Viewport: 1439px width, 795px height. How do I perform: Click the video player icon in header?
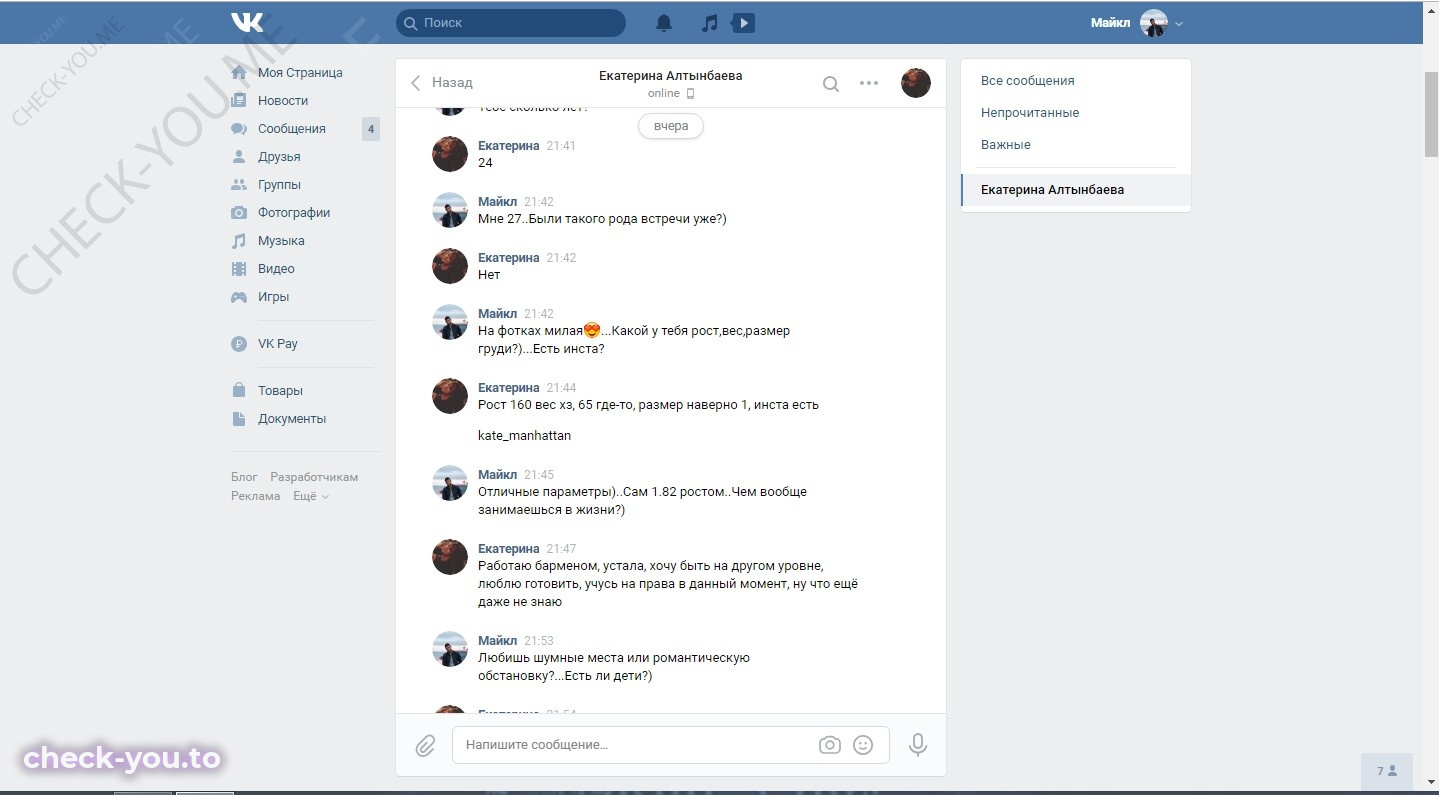tap(743, 23)
